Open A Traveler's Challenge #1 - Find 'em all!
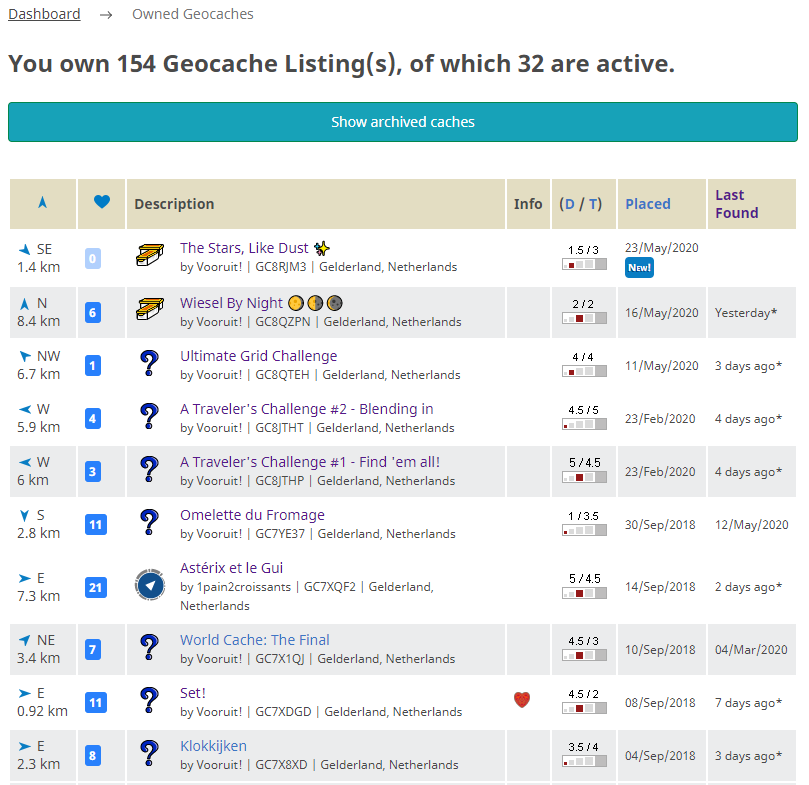 [309, 462]
